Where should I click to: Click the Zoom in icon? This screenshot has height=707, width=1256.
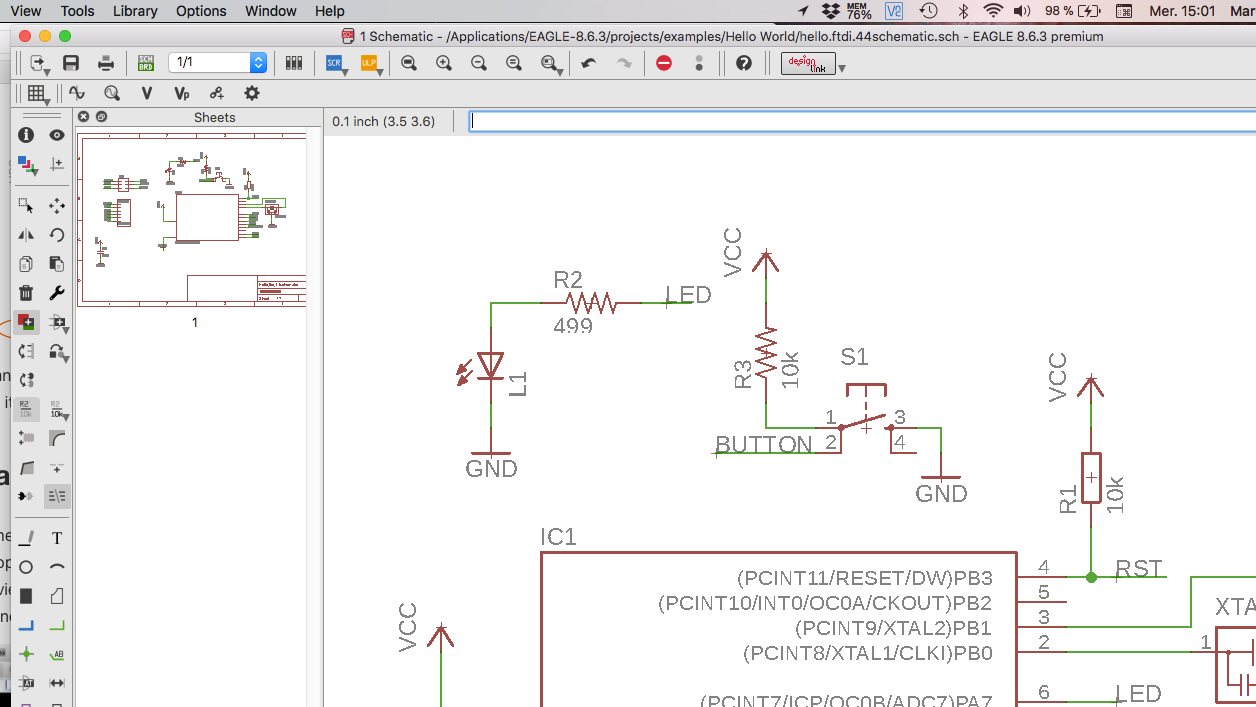444,63
